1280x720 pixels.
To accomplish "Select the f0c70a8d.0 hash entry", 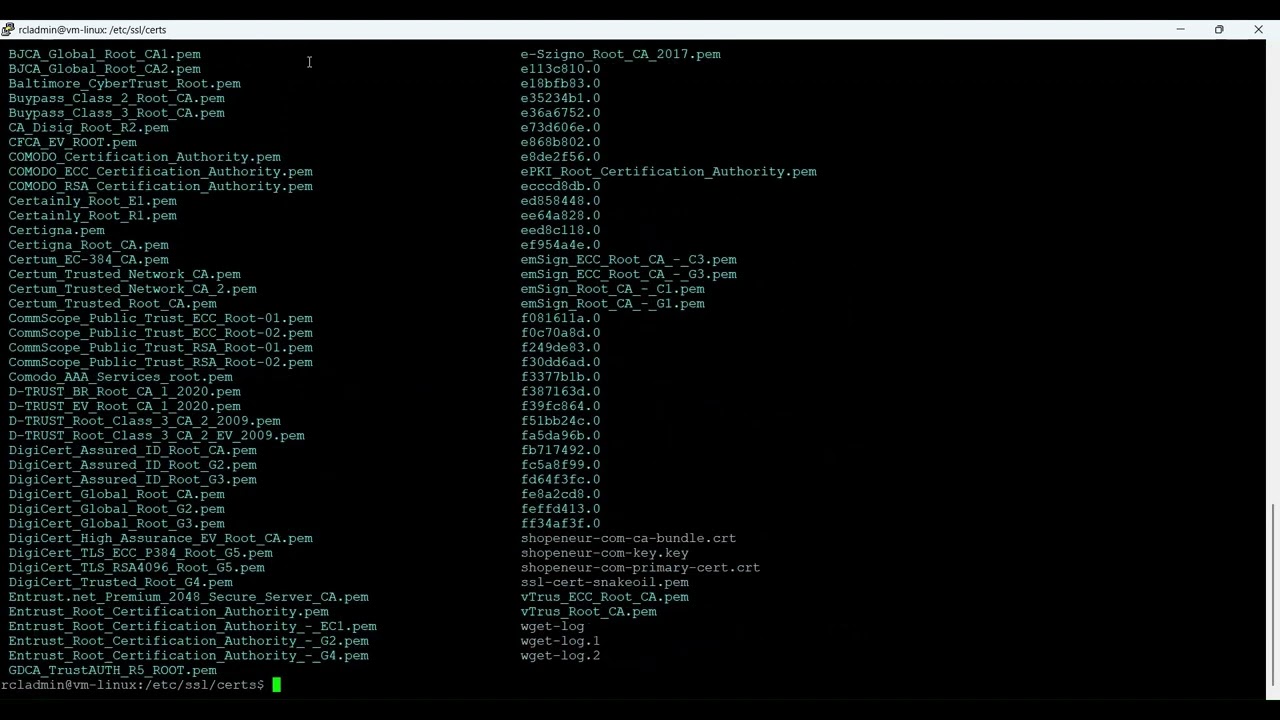I will (x=561, y=333).
